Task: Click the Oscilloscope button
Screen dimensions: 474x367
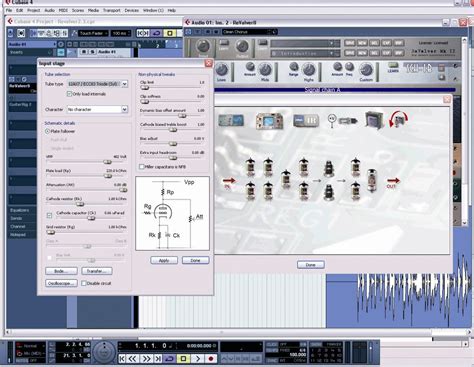Action: [x=61, y=283]
